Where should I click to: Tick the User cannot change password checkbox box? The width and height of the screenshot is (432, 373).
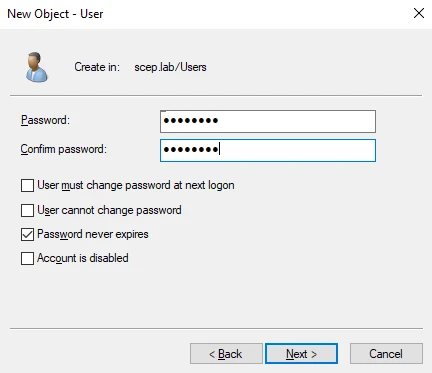[27, 210]
